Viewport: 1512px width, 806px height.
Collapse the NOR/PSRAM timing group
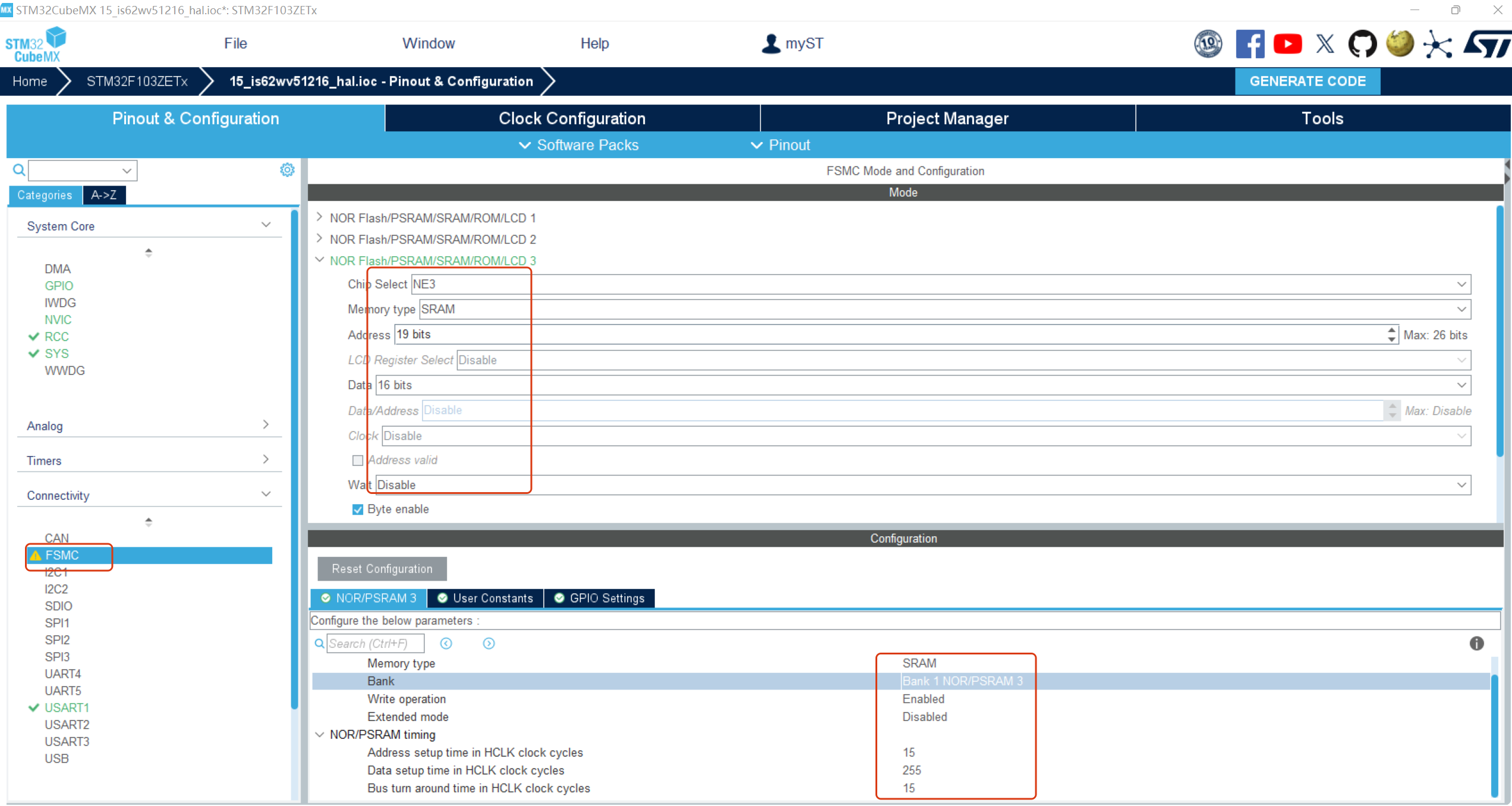[x=319, y=735]
